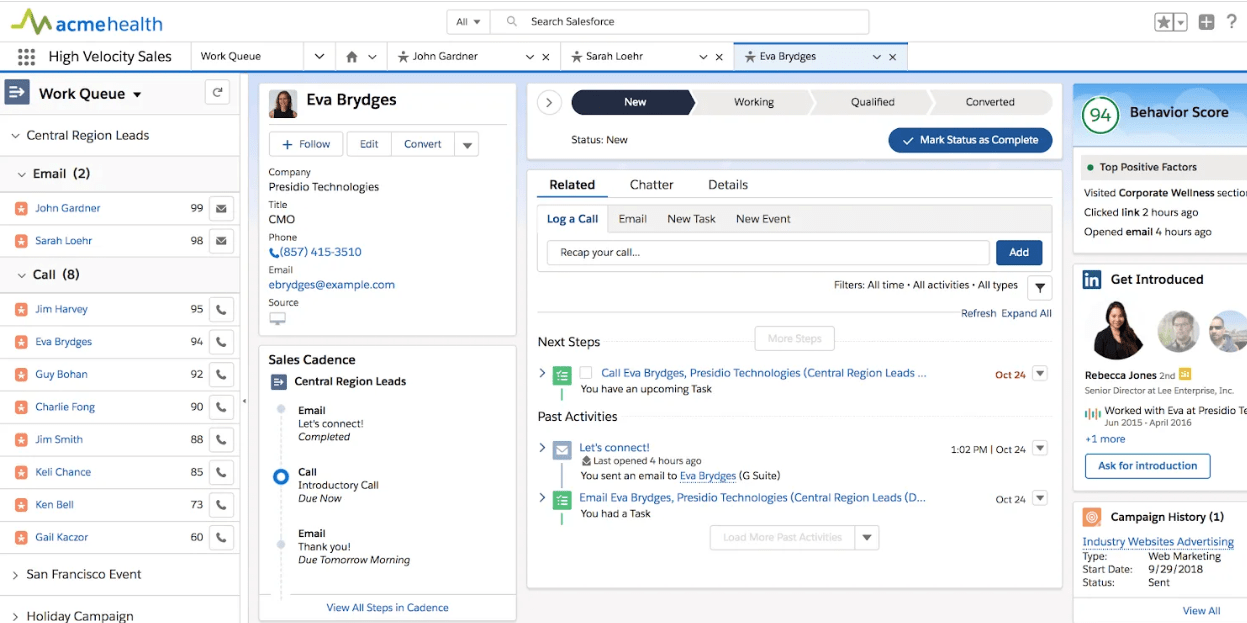Collapse the Email (2) group
Screen dimensions: 1247x623
click(x=22, y=174)
